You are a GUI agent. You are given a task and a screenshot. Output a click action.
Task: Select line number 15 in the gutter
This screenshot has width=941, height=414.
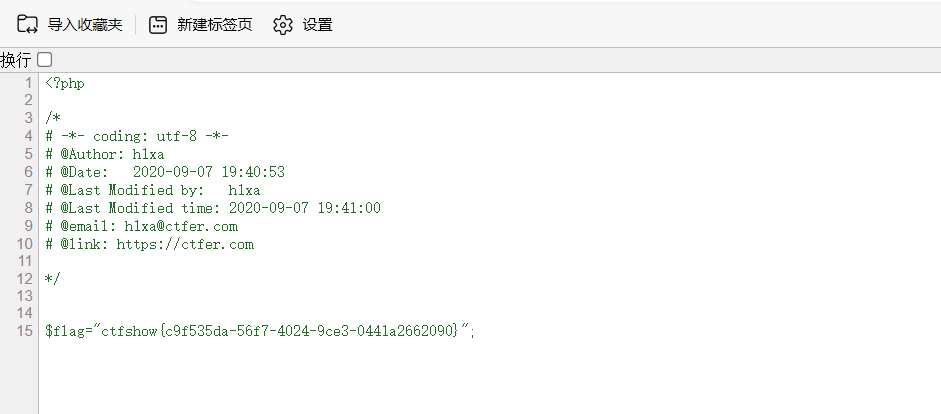point(25,331)
